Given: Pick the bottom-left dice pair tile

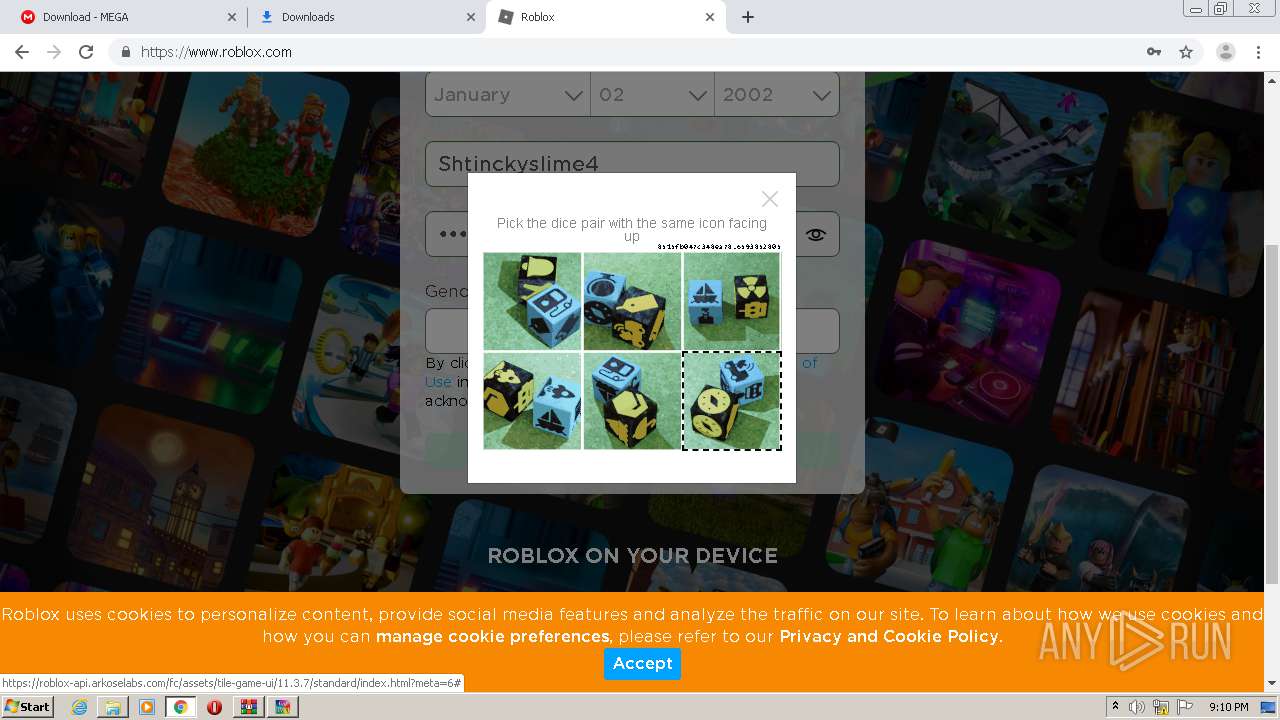Looking at the screenshot, I should [x=532, y=400].
